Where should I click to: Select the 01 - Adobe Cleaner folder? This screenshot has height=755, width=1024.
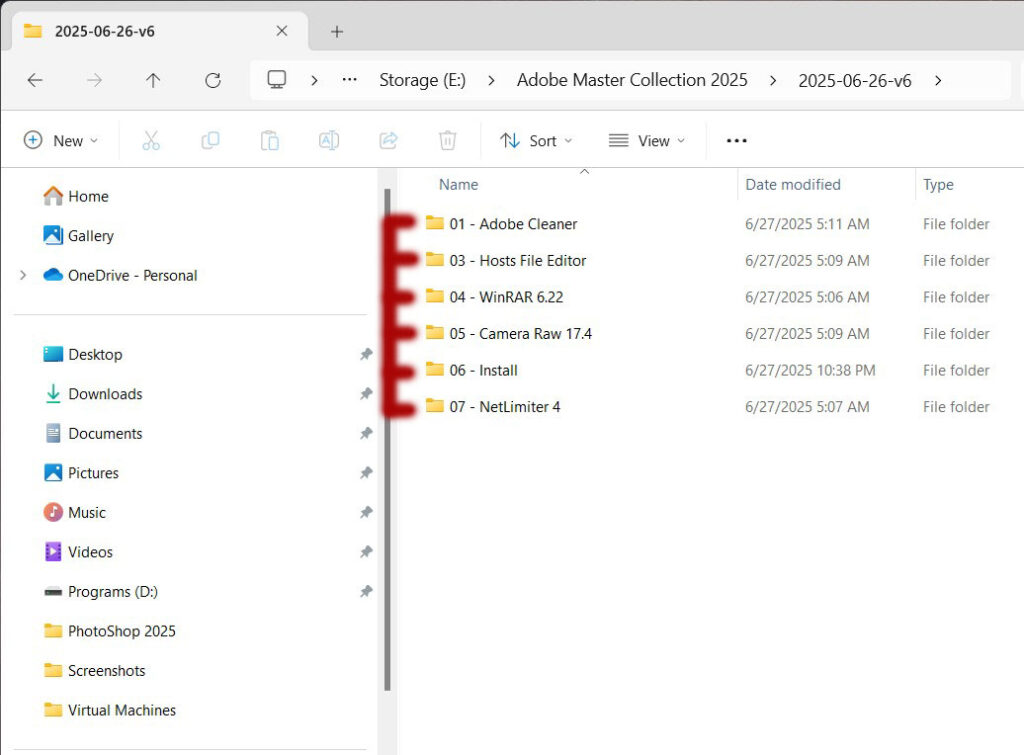pos(501,224)
